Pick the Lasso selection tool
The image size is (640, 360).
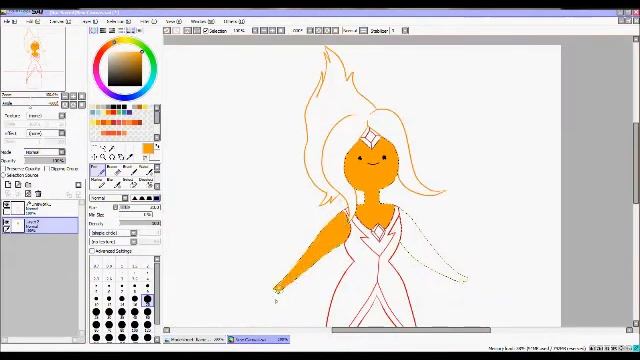(x=103, y=148)
